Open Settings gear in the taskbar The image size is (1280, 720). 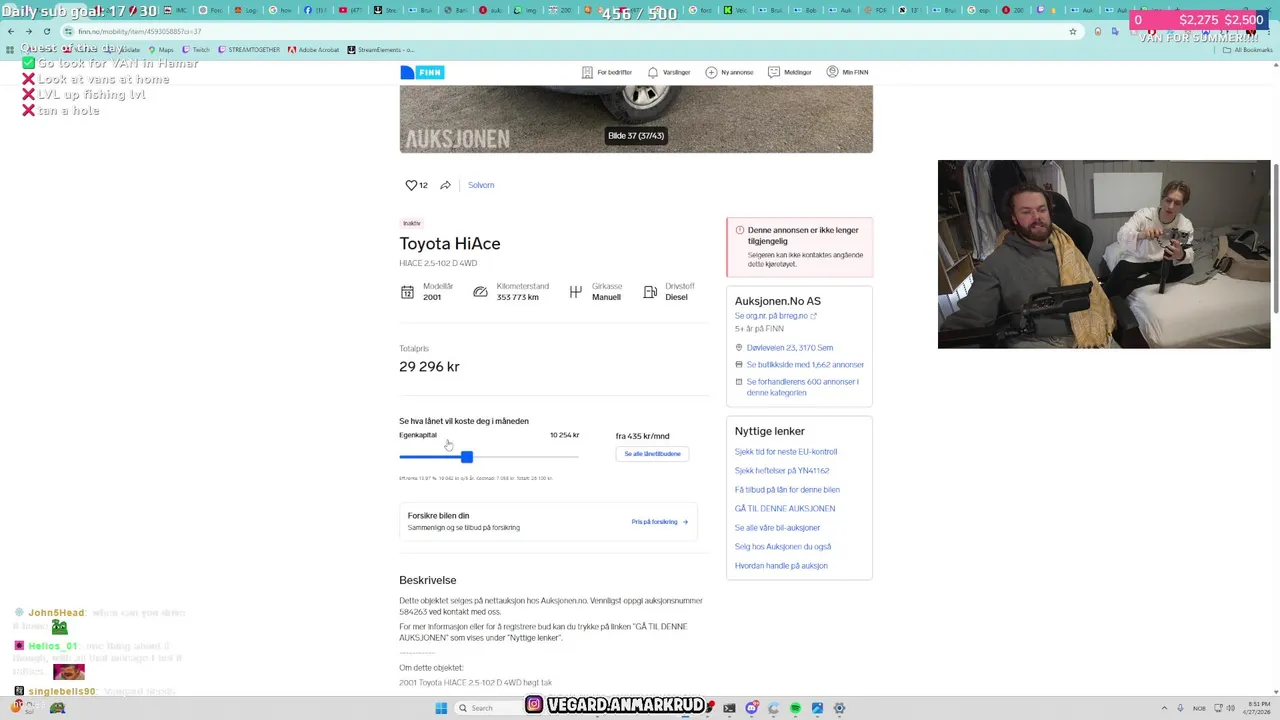[839, 708]
